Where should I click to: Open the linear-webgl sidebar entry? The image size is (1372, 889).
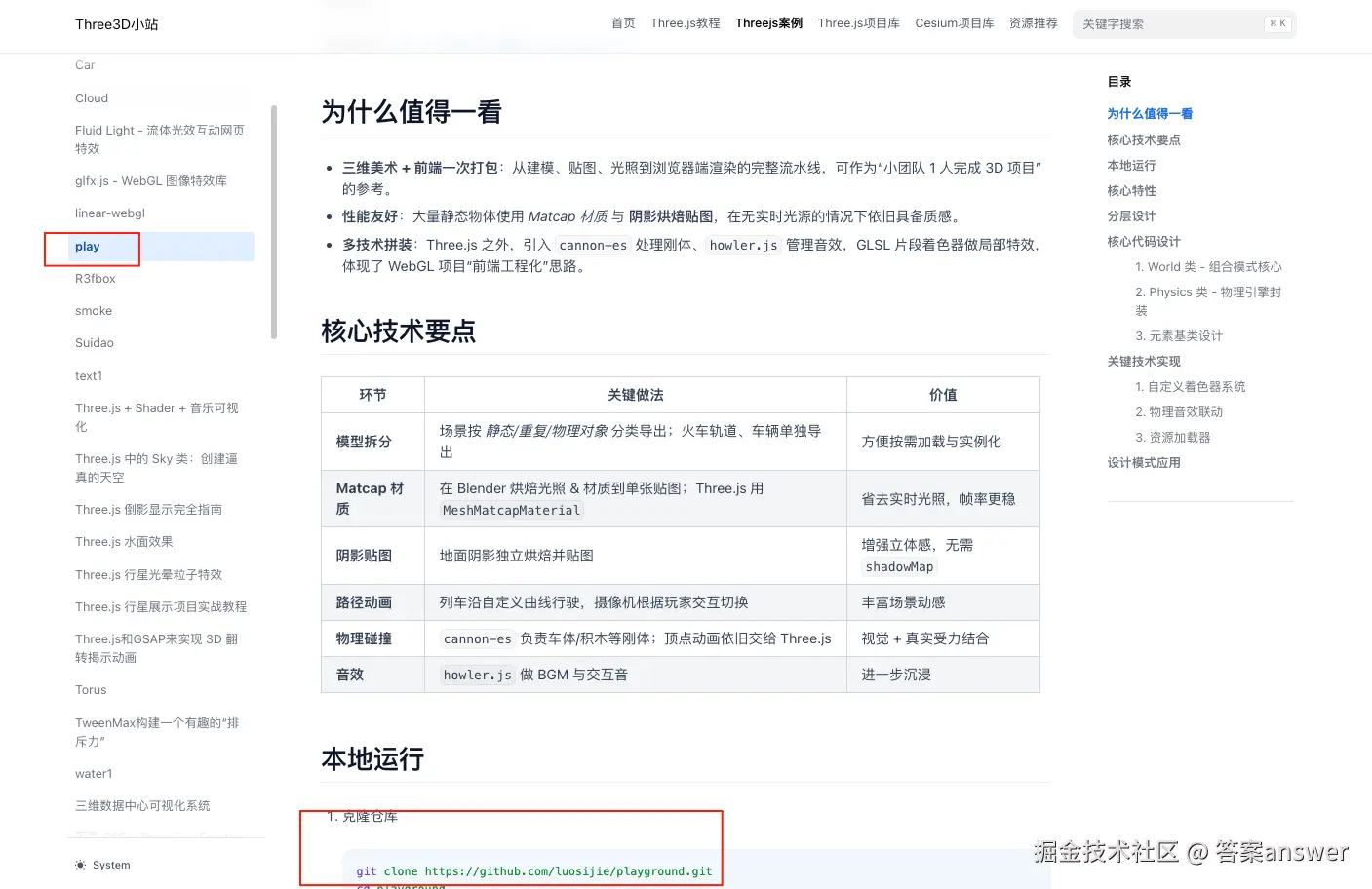pyautogui.click(x=110, y=213)
